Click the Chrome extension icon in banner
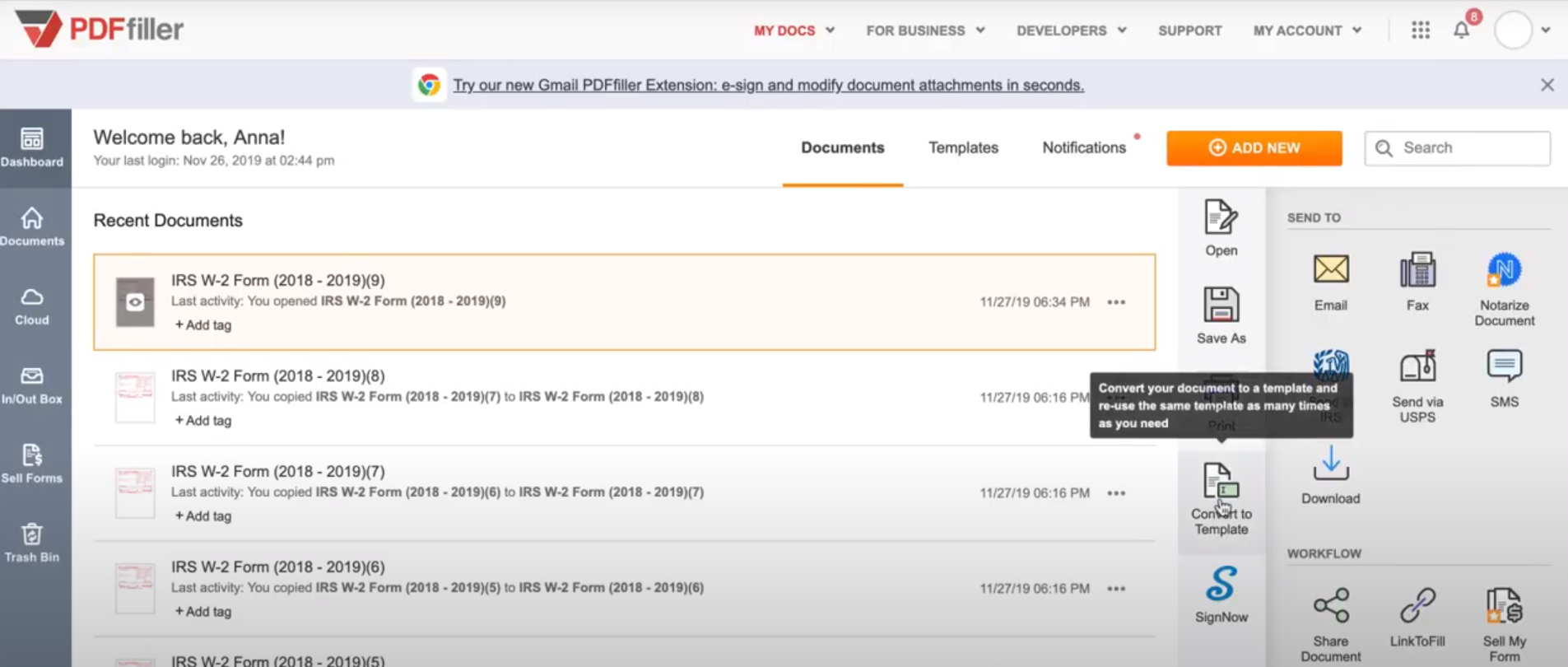Viewport: 1568px width, 667px height. click(429, 85)
